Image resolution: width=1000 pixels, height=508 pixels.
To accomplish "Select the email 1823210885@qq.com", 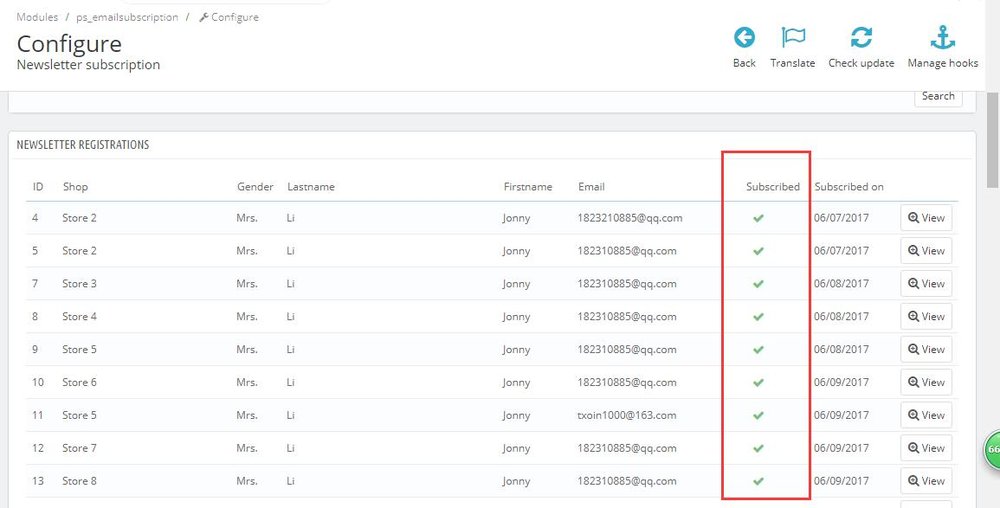I will click(630, 218).
